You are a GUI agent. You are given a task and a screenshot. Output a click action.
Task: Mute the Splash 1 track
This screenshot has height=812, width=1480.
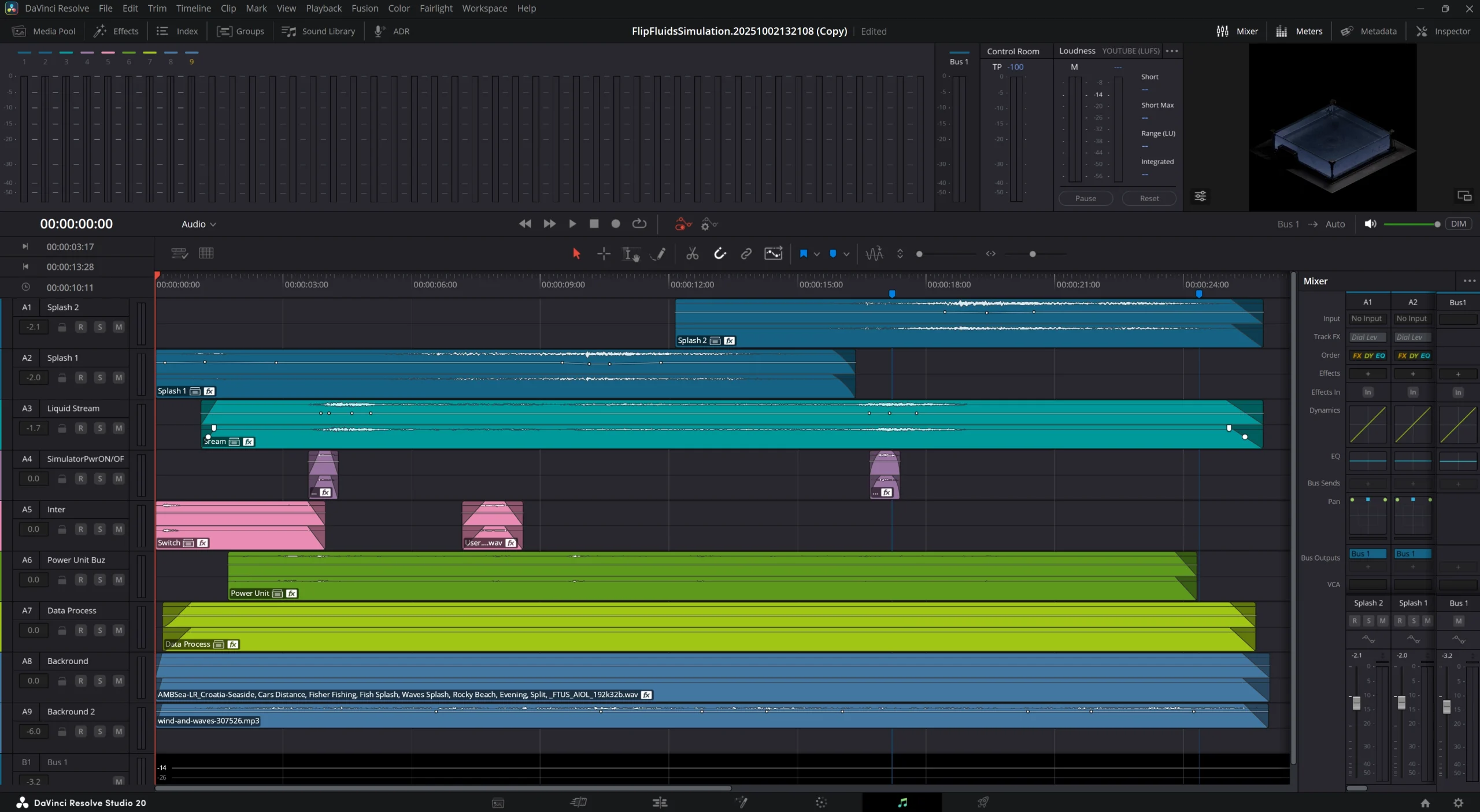[x=118, y=377]
